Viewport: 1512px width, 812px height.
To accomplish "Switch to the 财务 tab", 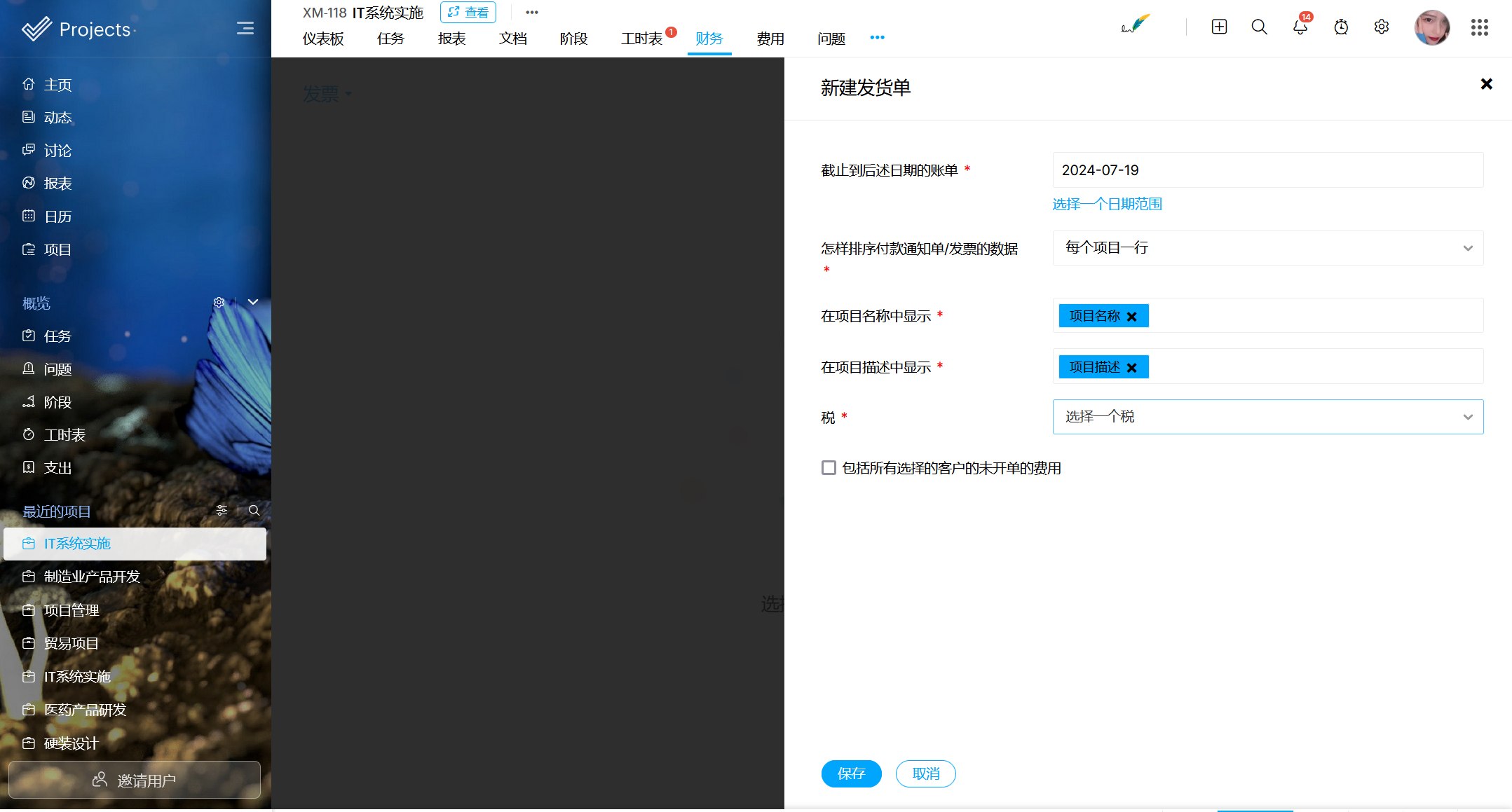I will pos(709,39).
